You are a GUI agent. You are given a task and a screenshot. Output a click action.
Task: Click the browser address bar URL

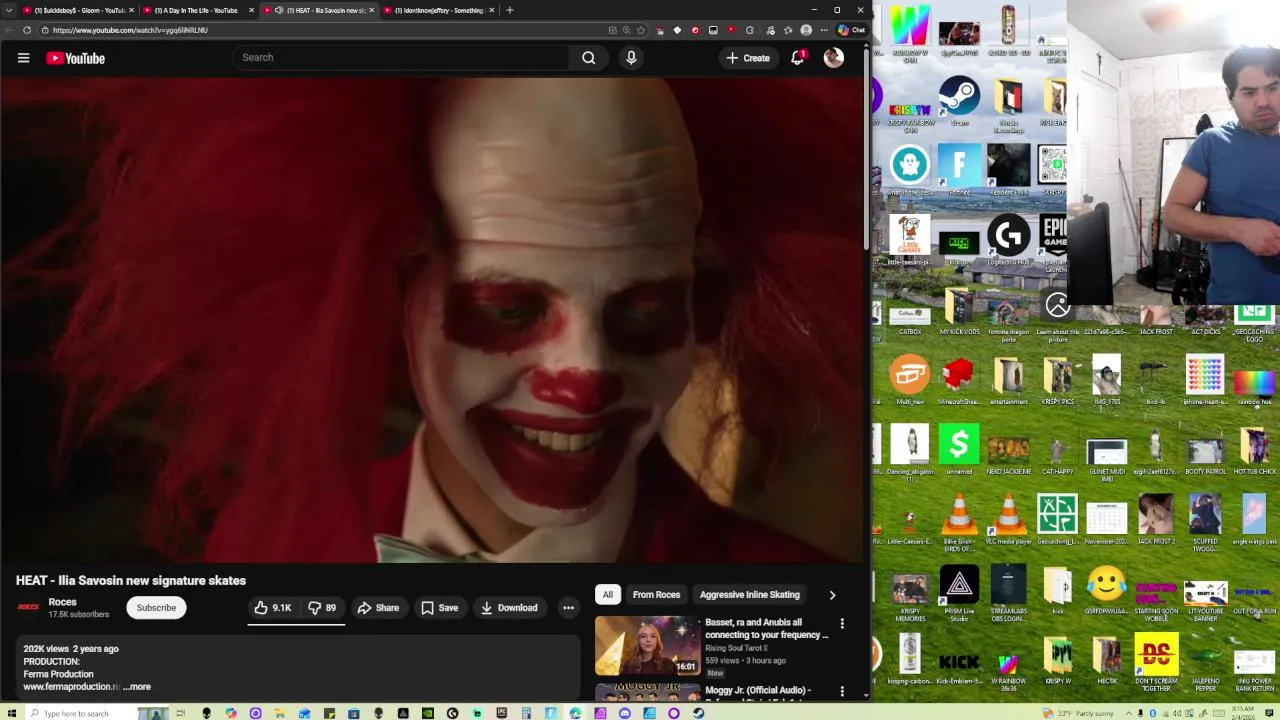tap(130, 30)
